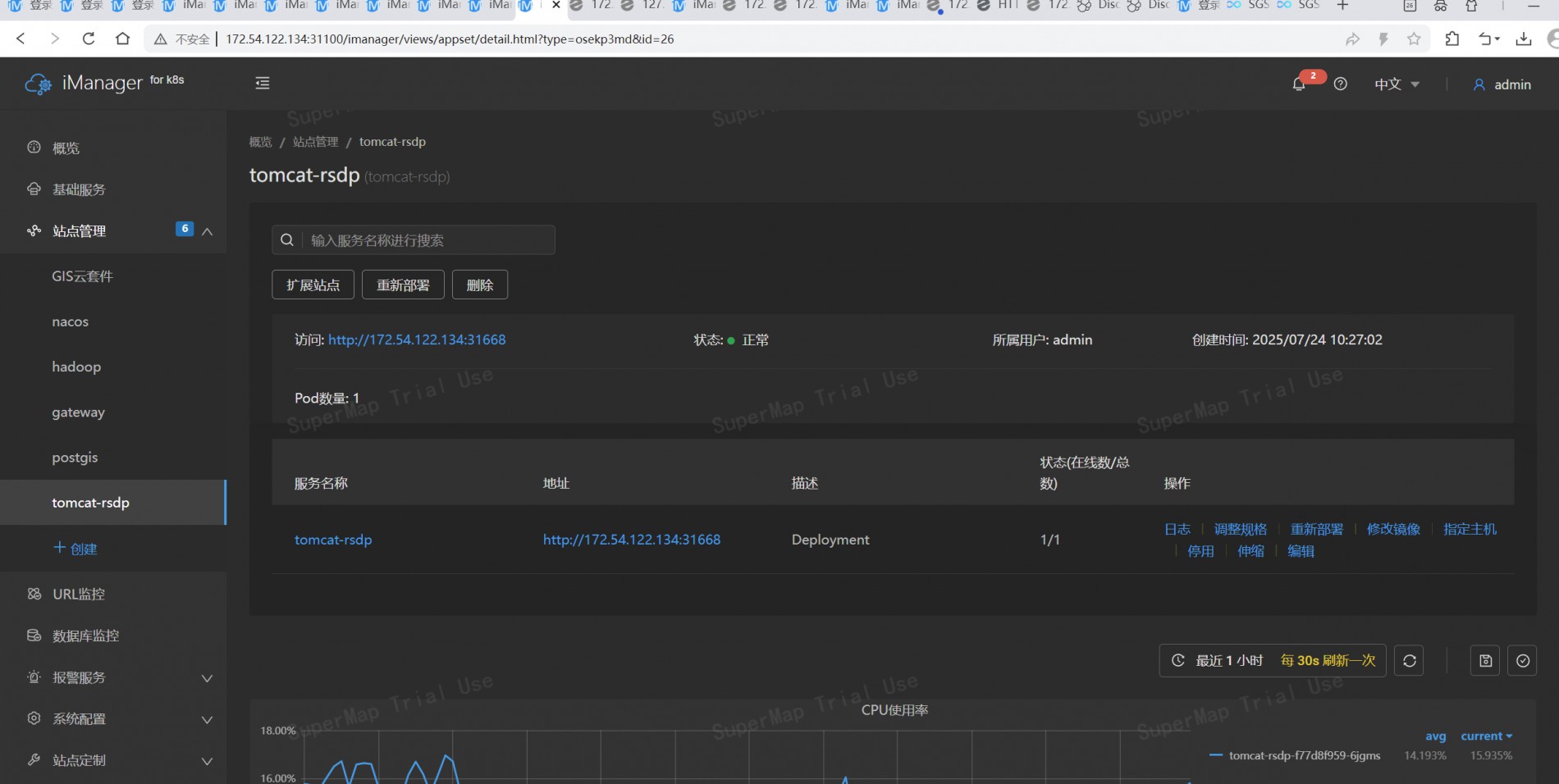Screen dimensions: 1559x784
Task: Open the help question mark icon
Action: click(x=1341, y=84)
